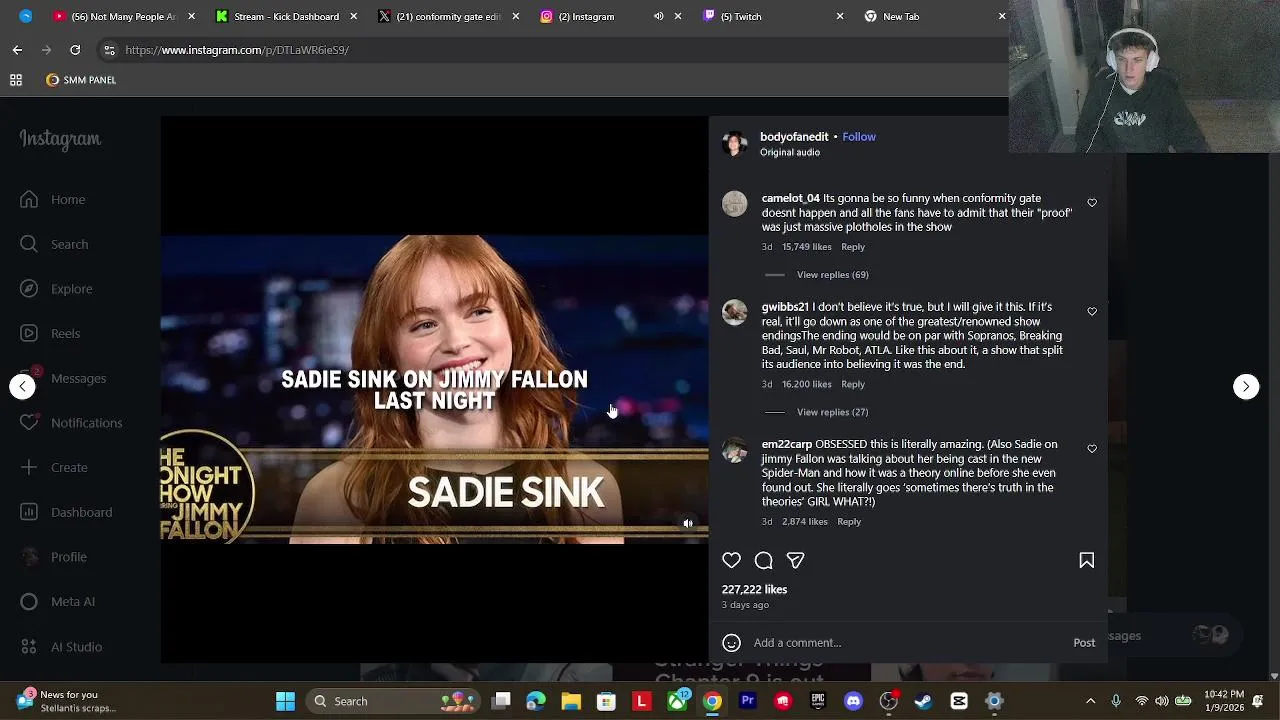Open the apps grid in bookmarks bar
Screen dimensions: 1280x720
[16, 80]
